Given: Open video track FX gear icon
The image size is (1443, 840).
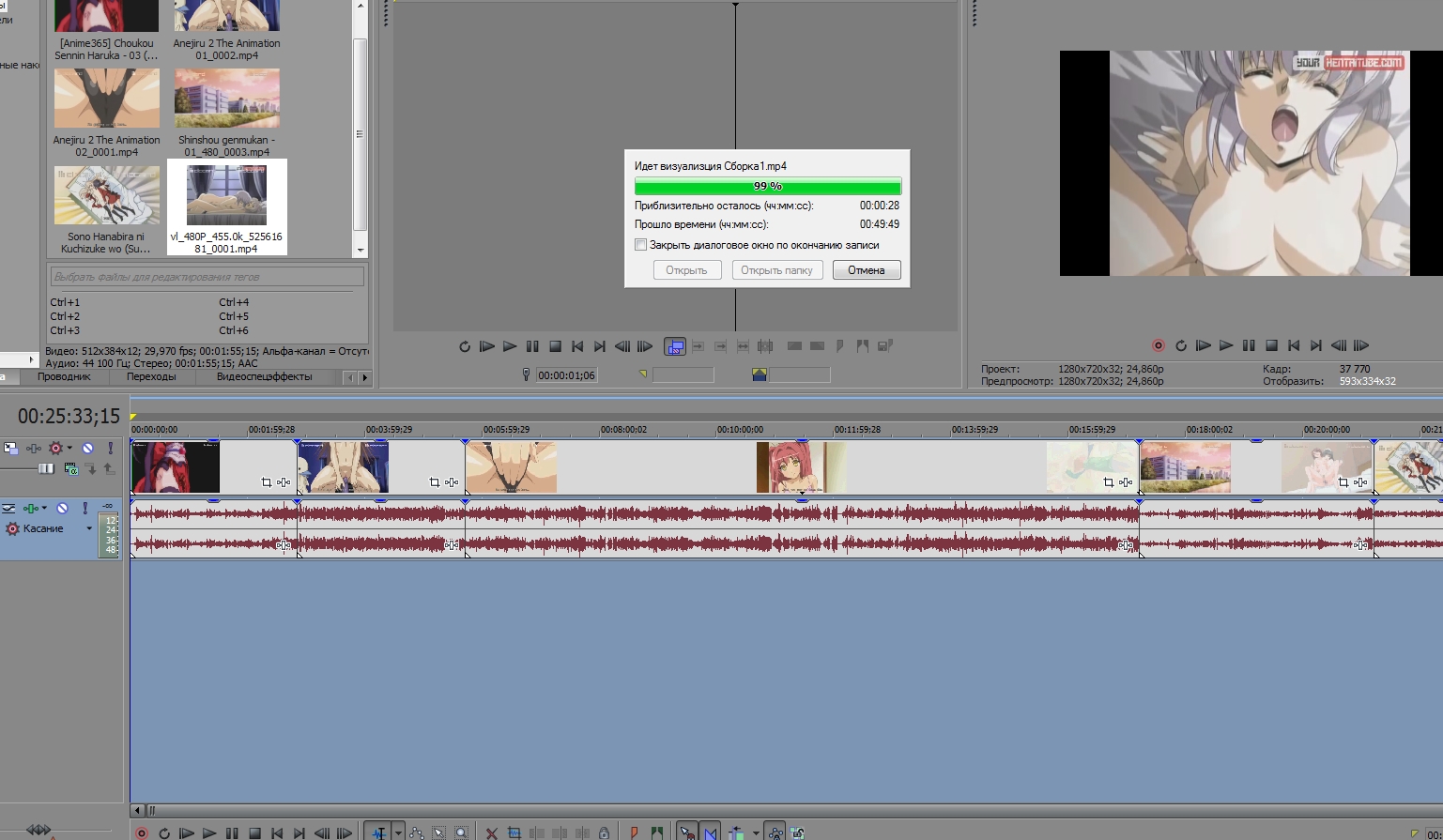Looking at the screenshot, I should pyautogui.click(x=55, y=448).
